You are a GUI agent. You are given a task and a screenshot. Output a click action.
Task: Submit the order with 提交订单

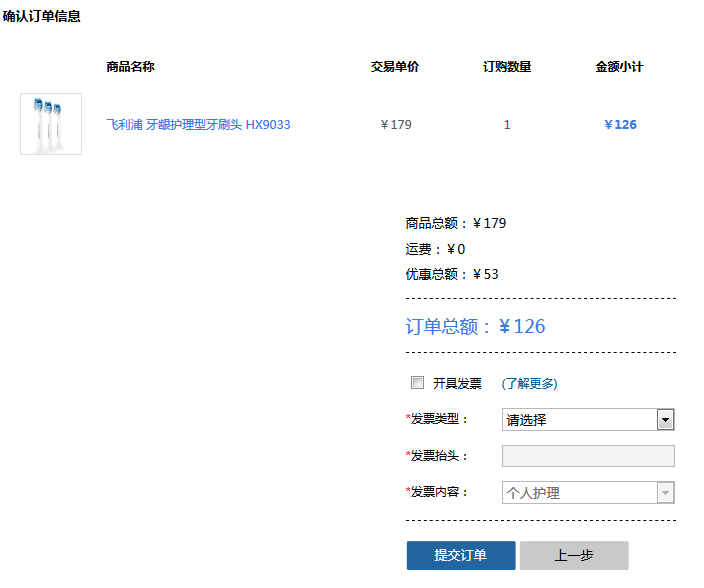coord(461,555)
